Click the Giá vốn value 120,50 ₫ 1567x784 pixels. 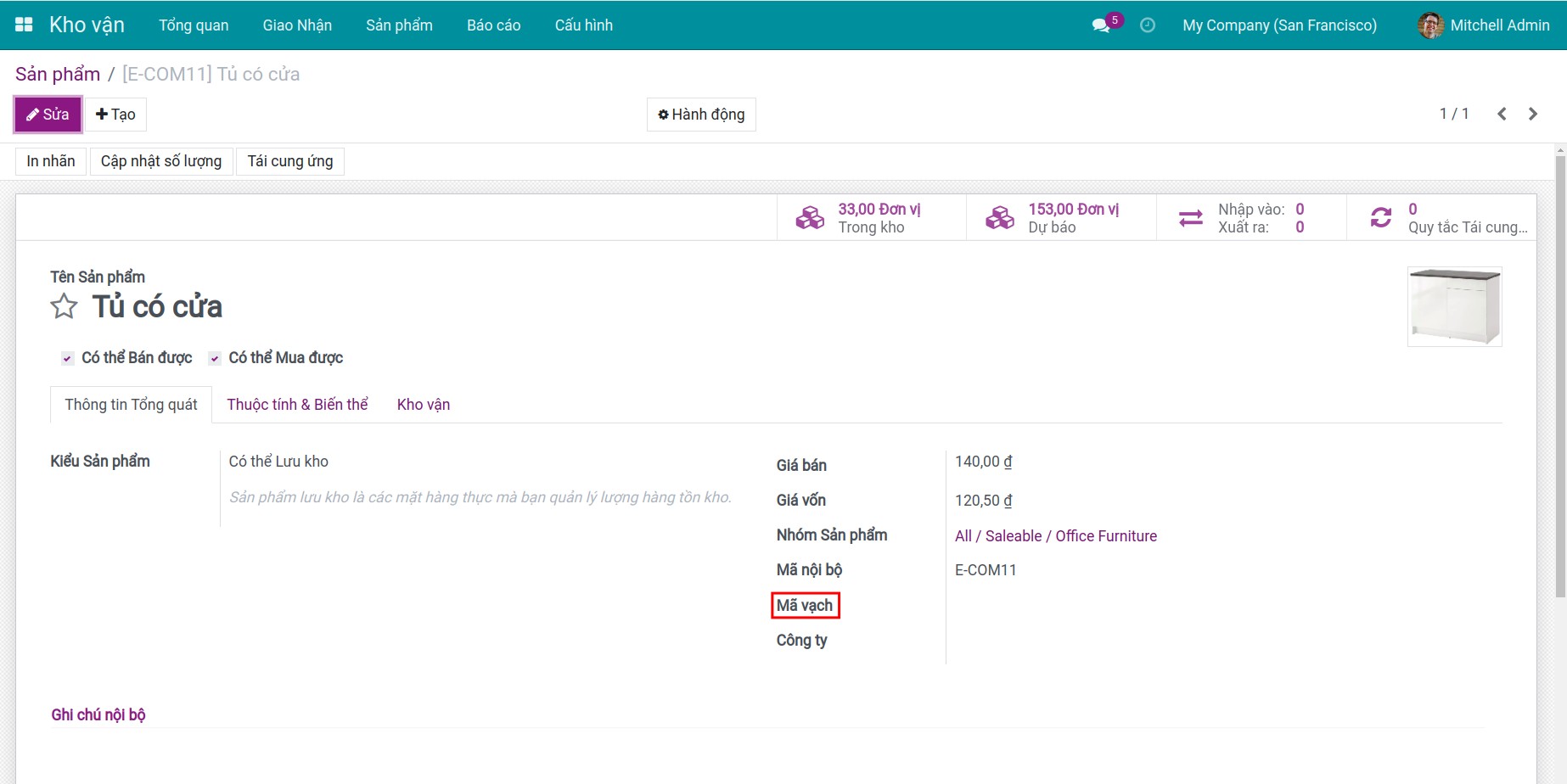point(984,501)
